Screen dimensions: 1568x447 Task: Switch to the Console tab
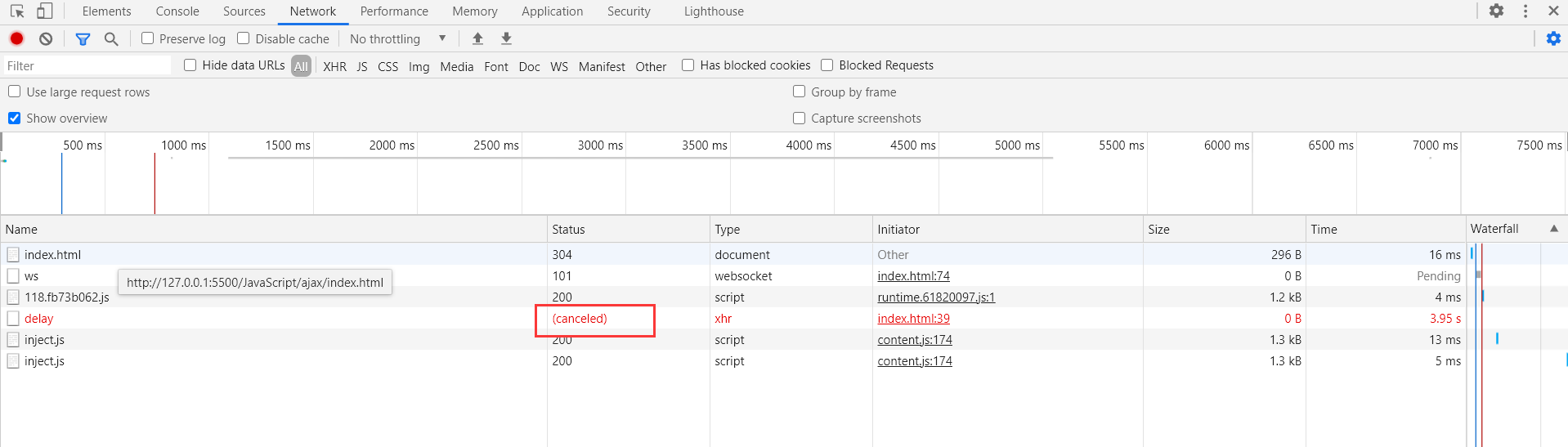(x=177, y=11)
